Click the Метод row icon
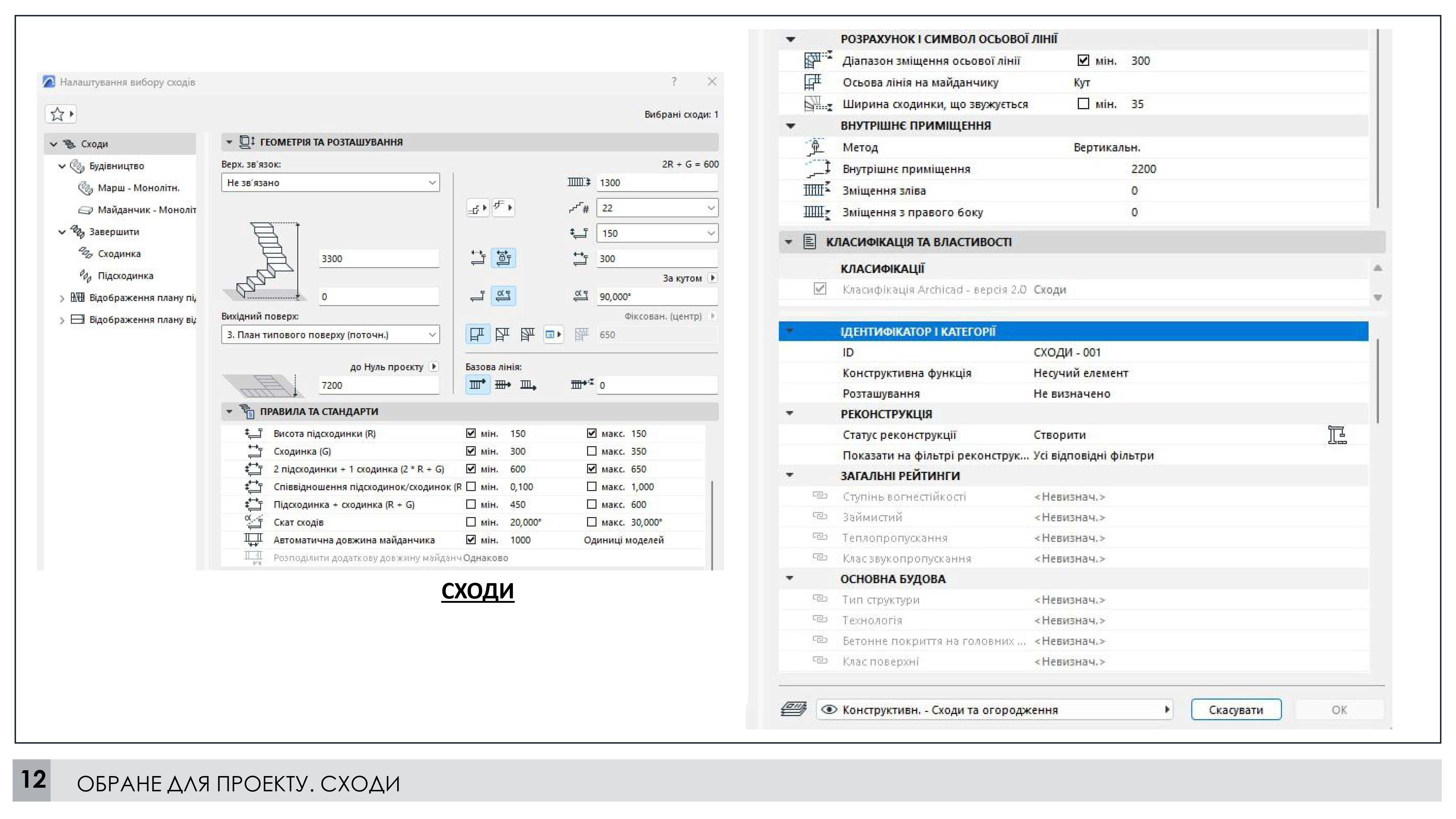Image resolution: width=1456 pixels, height=819 pixels. point(816,147)
